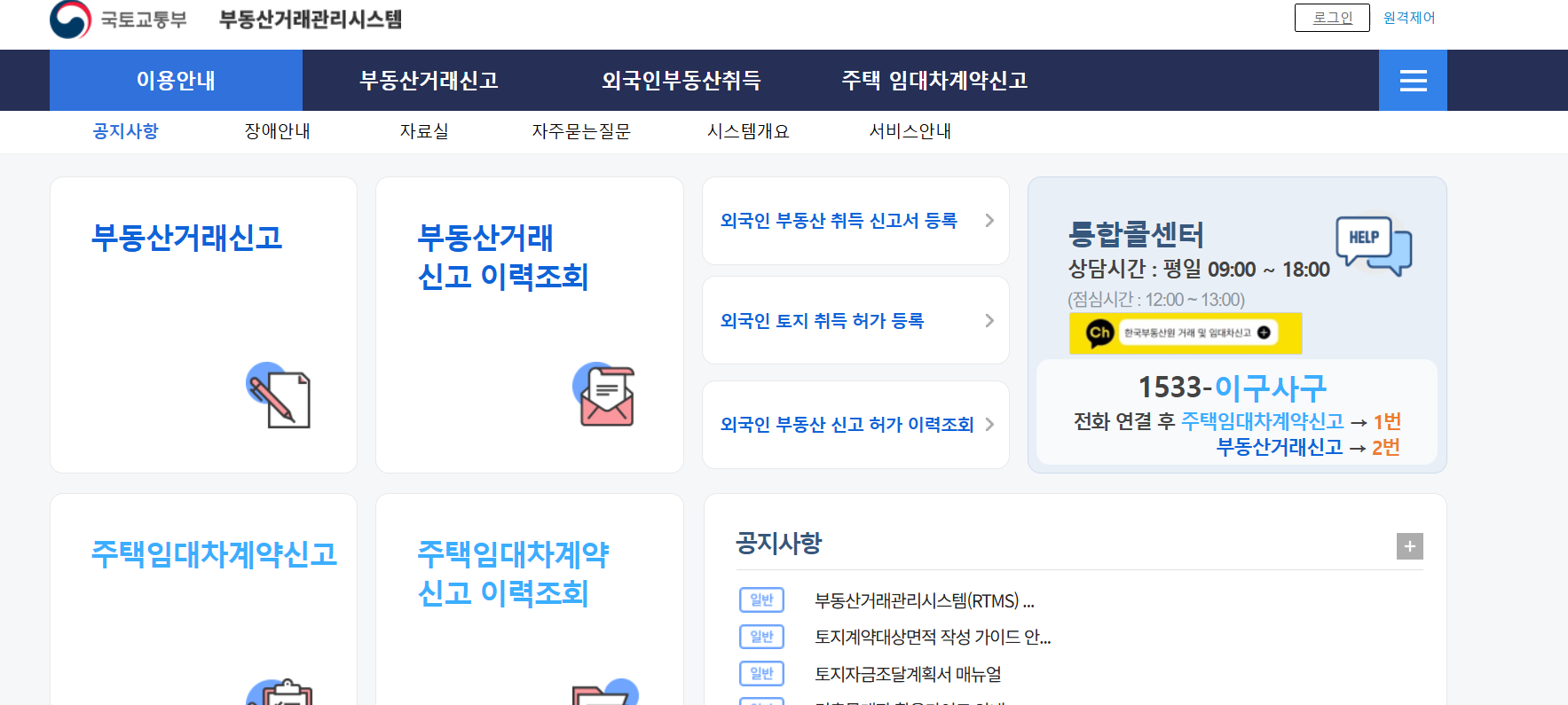Open notice 토지계약대상면적 작성 가이드 안...
The image size is (1568, 705).
tap(933, 637)
